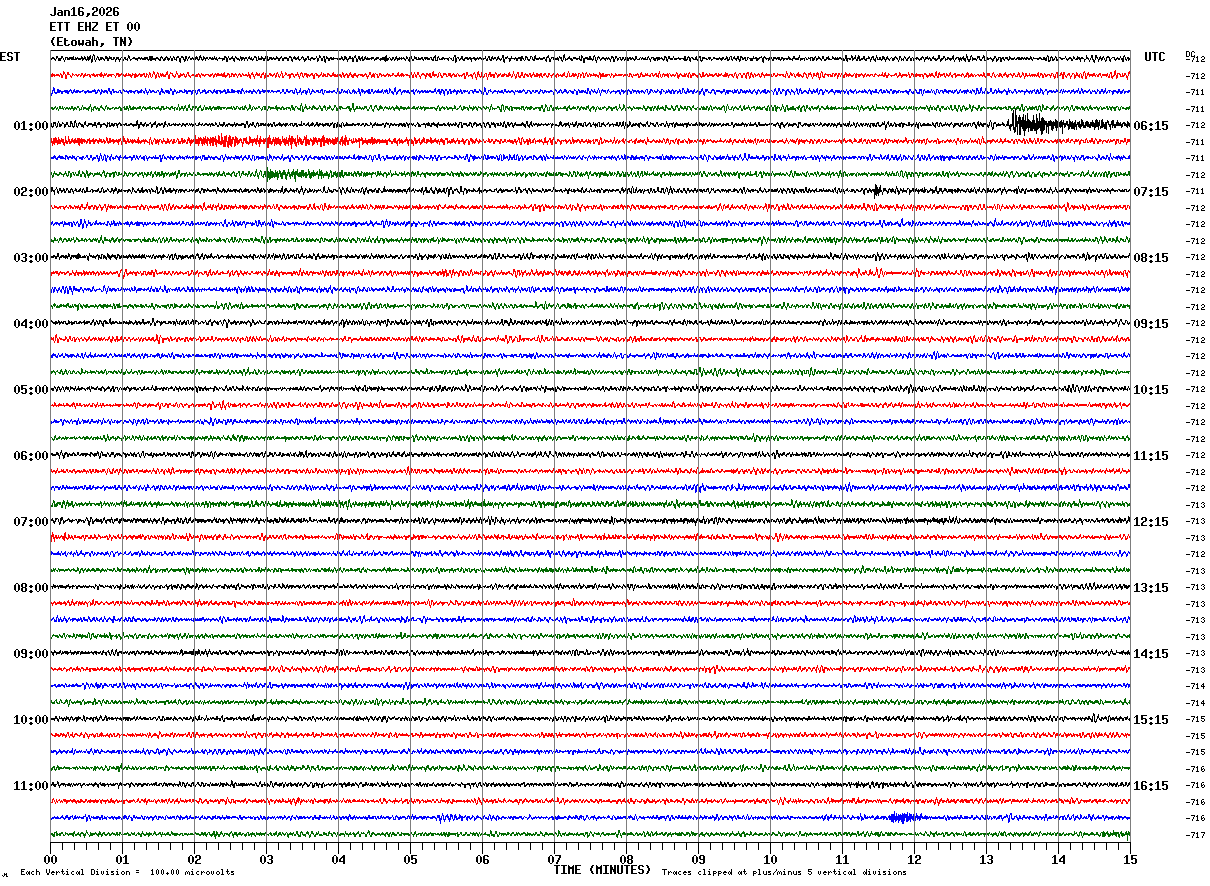Click minute 02 on the time axis
The height and width of the screenshot is (886, 1210).
(194, 859)
